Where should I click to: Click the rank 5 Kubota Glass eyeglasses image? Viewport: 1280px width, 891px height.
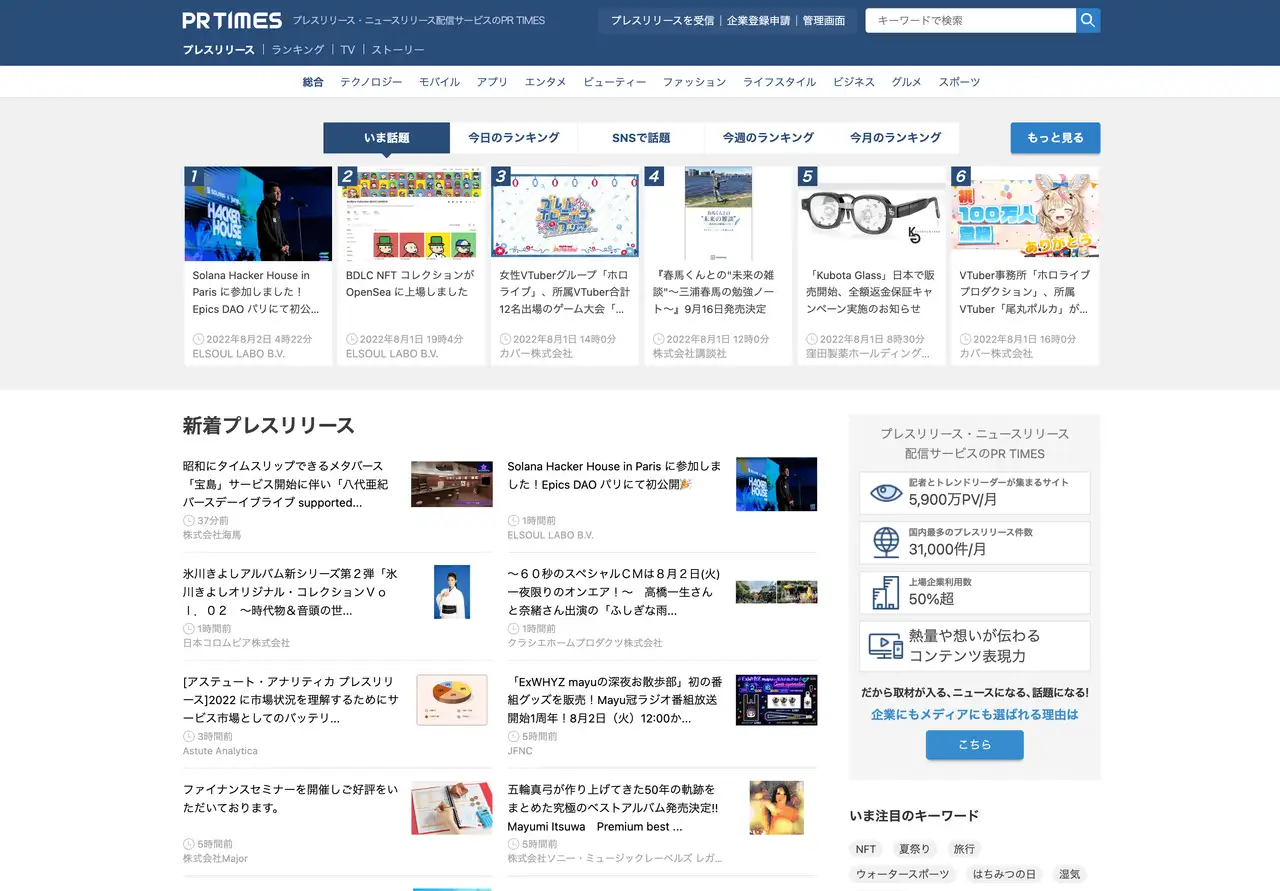tap(872, 214)
